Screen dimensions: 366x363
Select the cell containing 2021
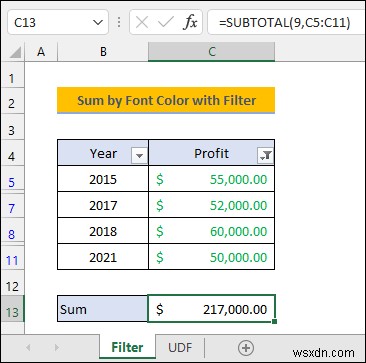(103, 257)
